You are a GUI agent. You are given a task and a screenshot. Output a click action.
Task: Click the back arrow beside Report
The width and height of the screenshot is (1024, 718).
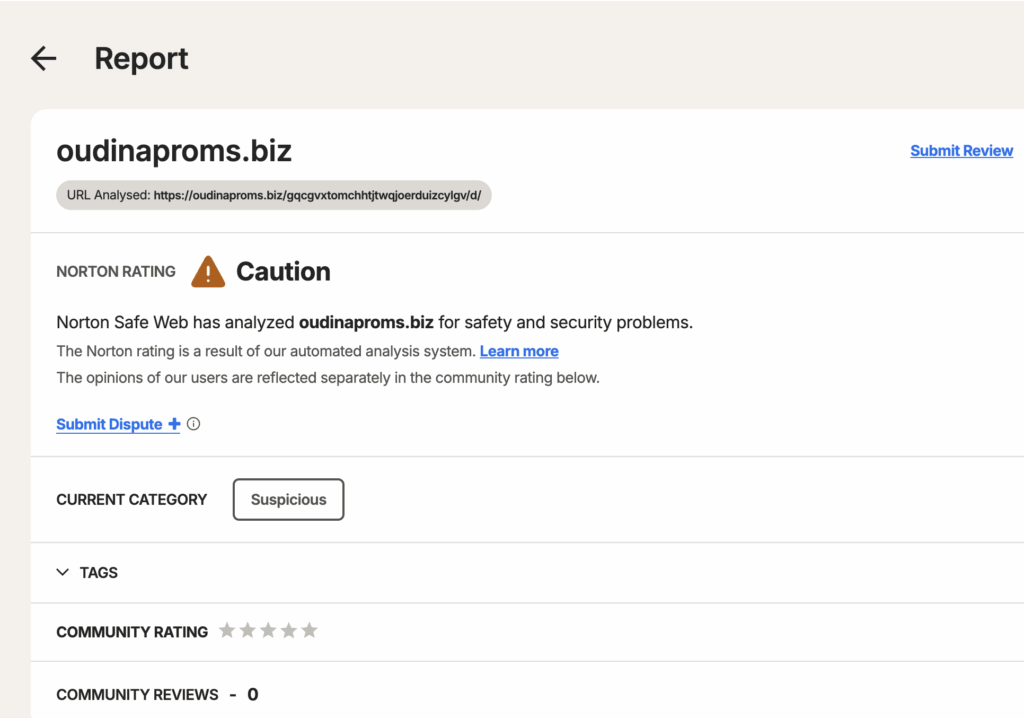pyautogui.click(x=43, y=59)
